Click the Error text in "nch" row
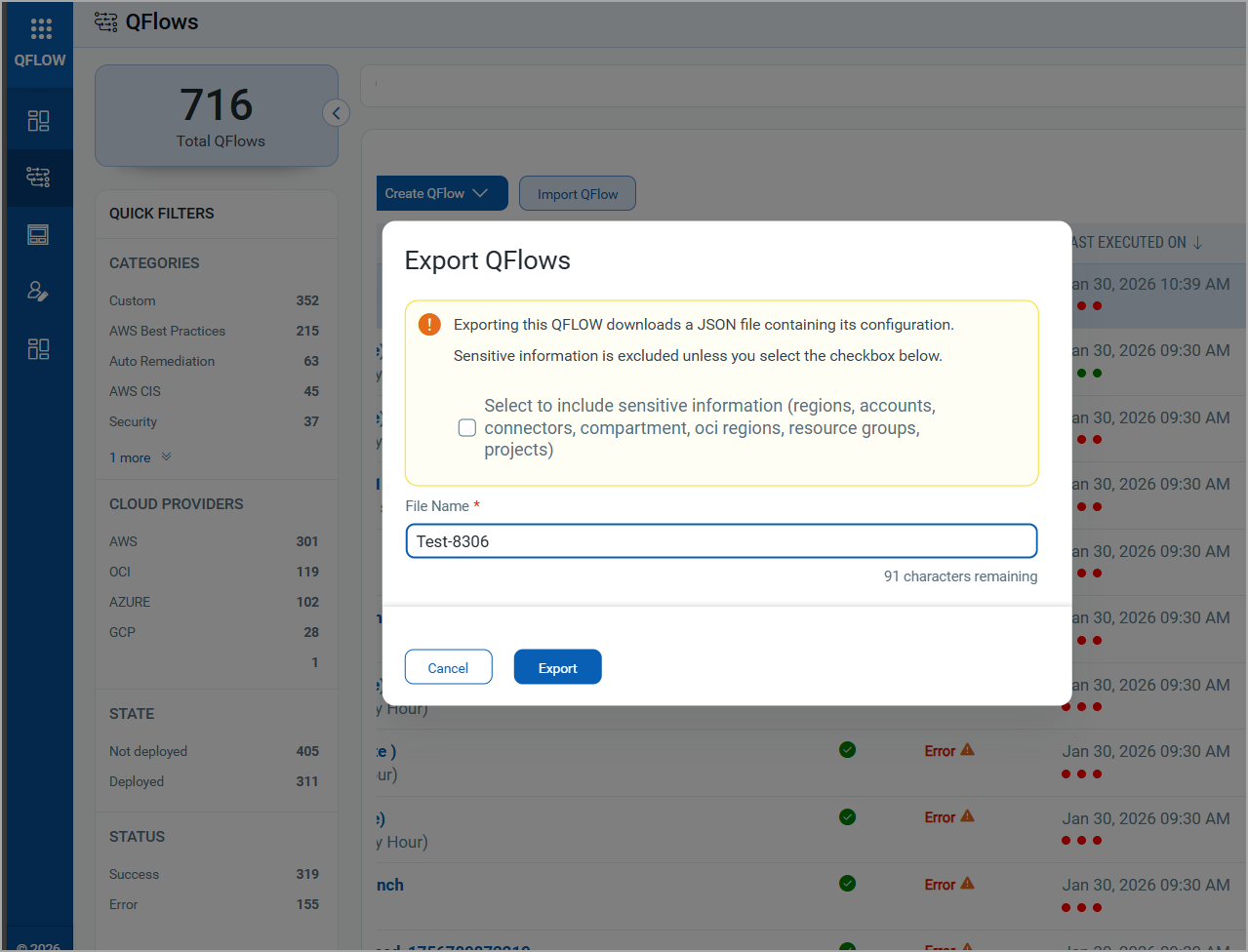Viewport: 1248px width, 952px height. [940, 885]
